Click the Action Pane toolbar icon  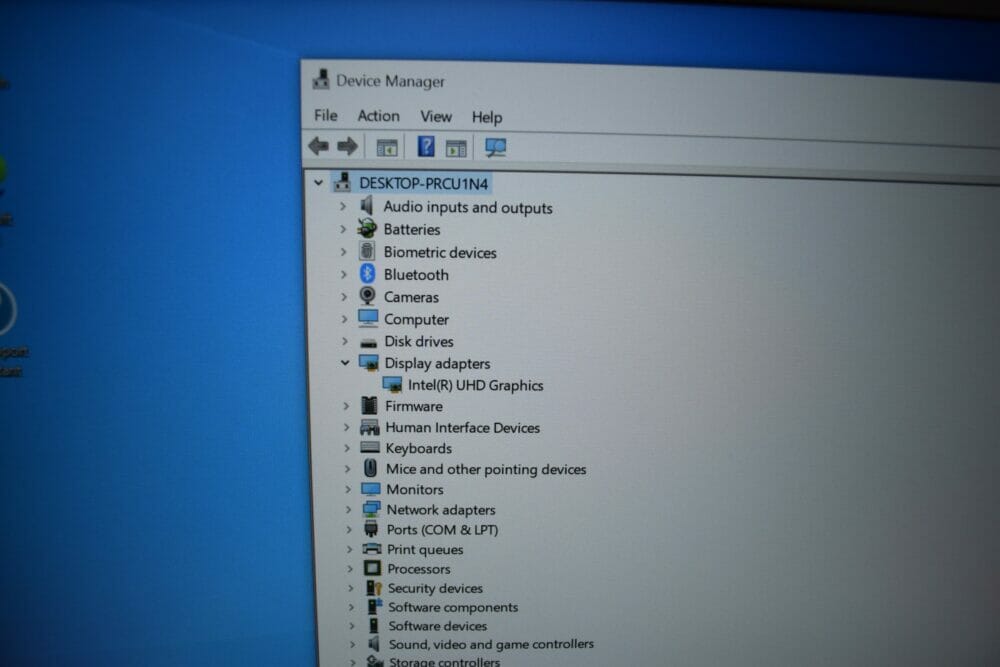(x=456, y=149)
